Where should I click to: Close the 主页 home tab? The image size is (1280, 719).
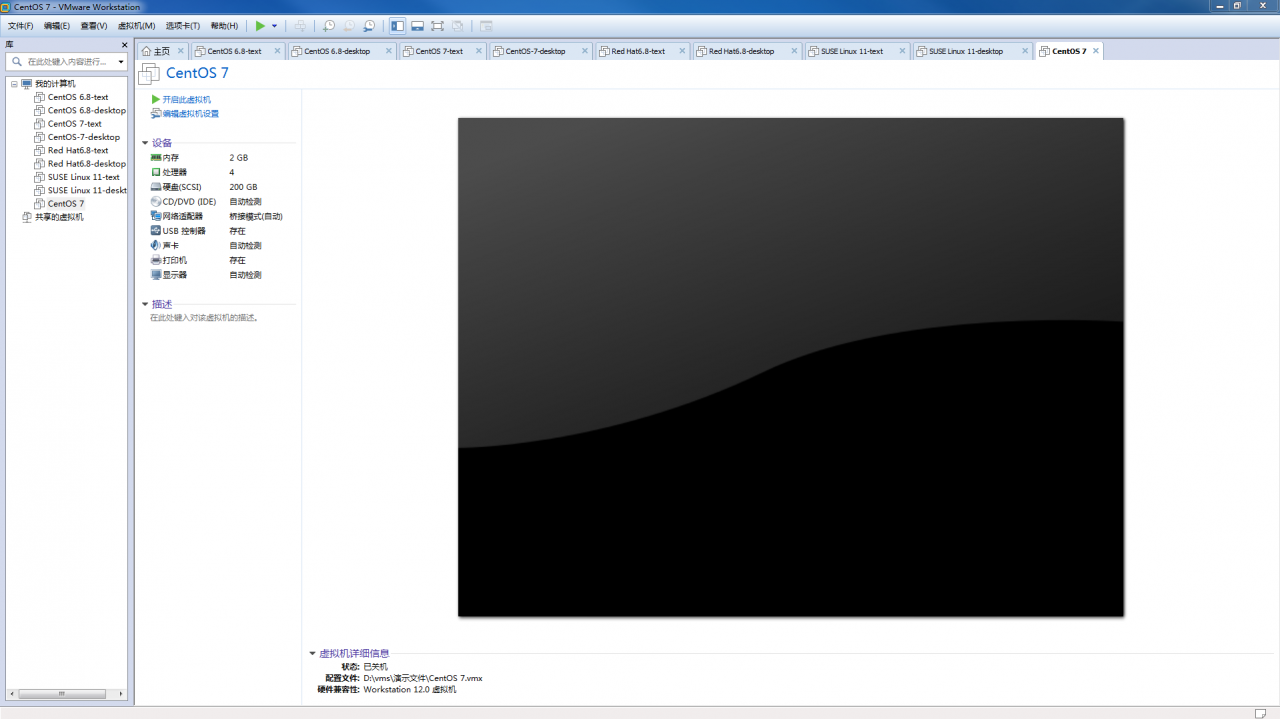pos(180,51)
